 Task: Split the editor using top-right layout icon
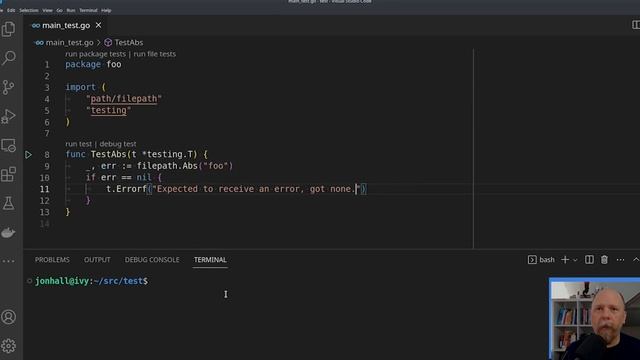pyautogui.click(x=636, y=25)
